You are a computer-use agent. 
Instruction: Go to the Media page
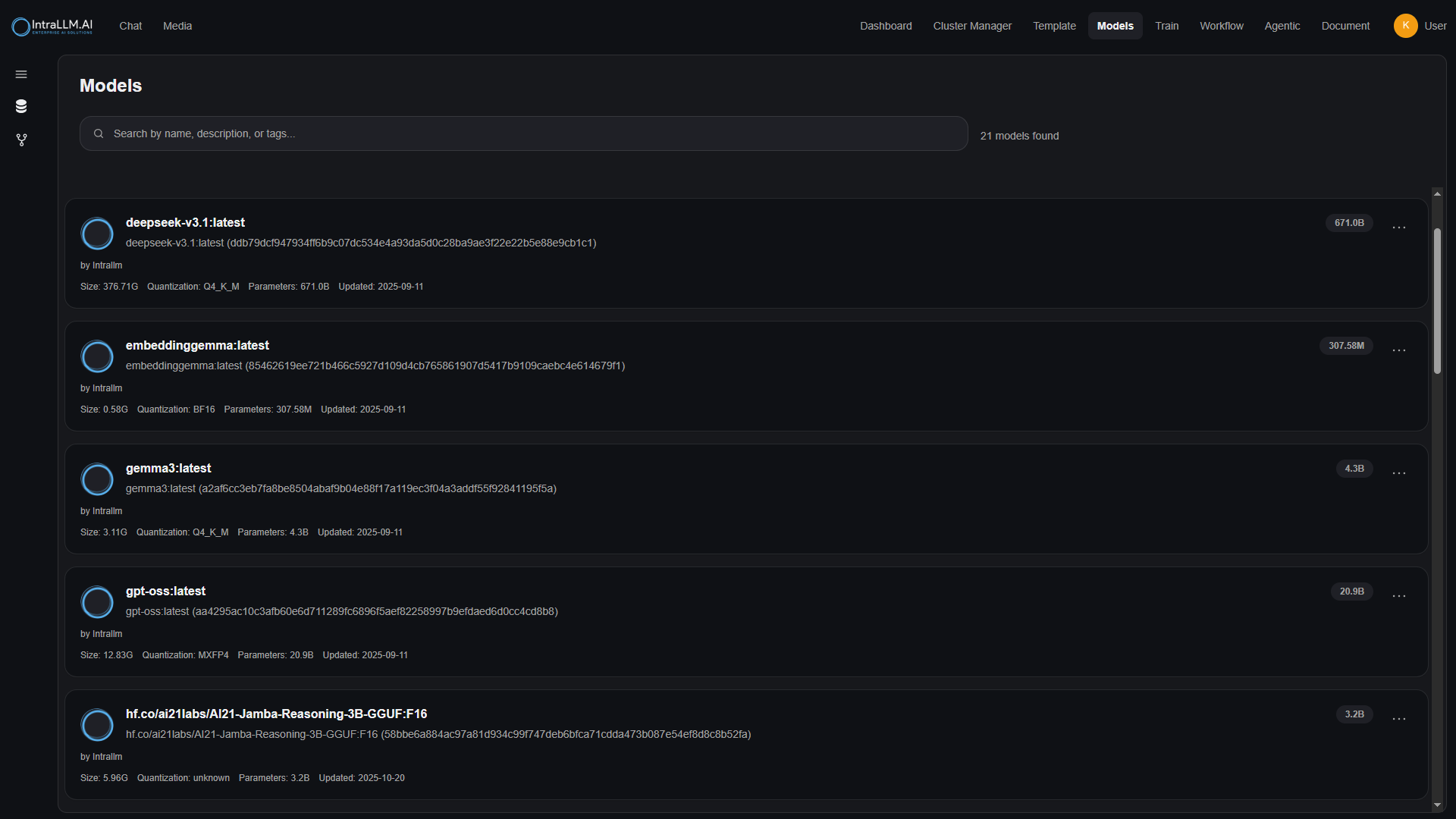[177, 26]
